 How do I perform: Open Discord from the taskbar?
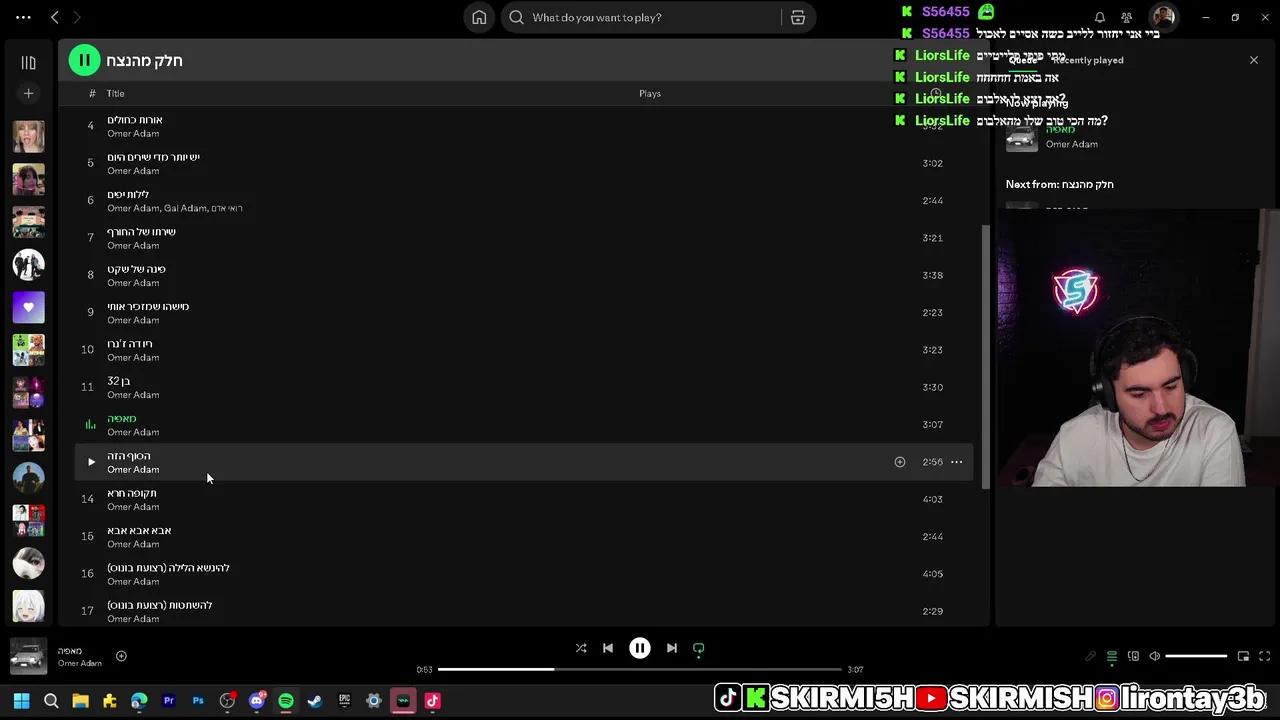pos(257,701)
